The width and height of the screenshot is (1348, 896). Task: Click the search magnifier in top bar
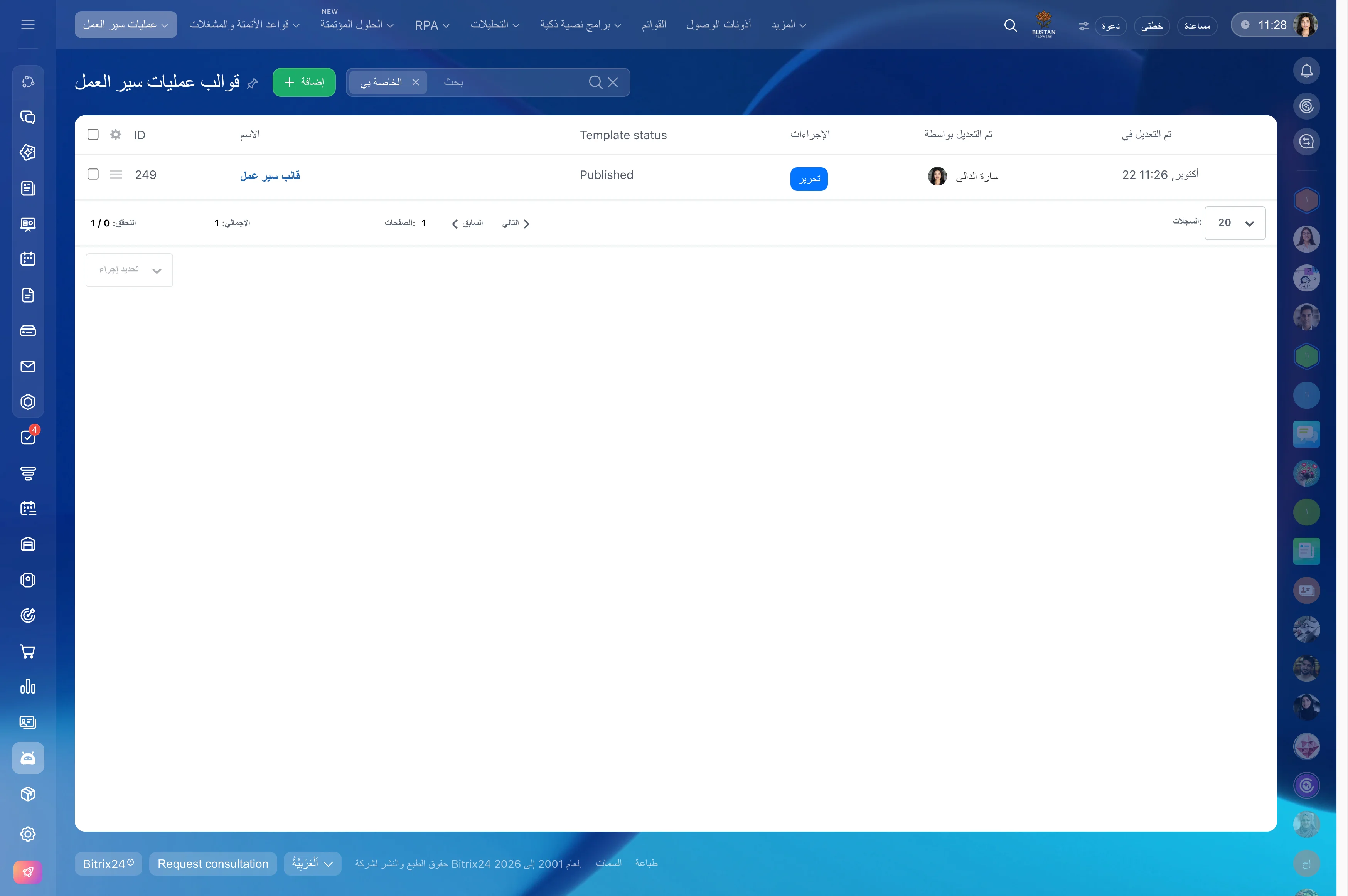pyautogui.click(x=1010, y=25)
